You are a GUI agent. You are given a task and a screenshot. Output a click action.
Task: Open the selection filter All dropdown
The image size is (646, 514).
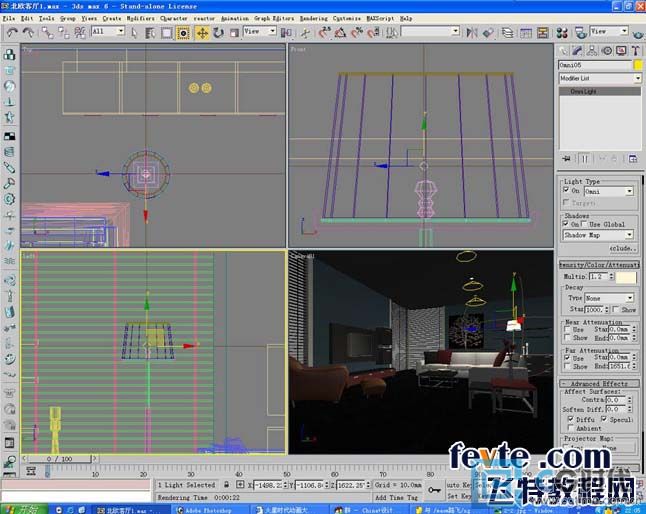pos(108,31)
